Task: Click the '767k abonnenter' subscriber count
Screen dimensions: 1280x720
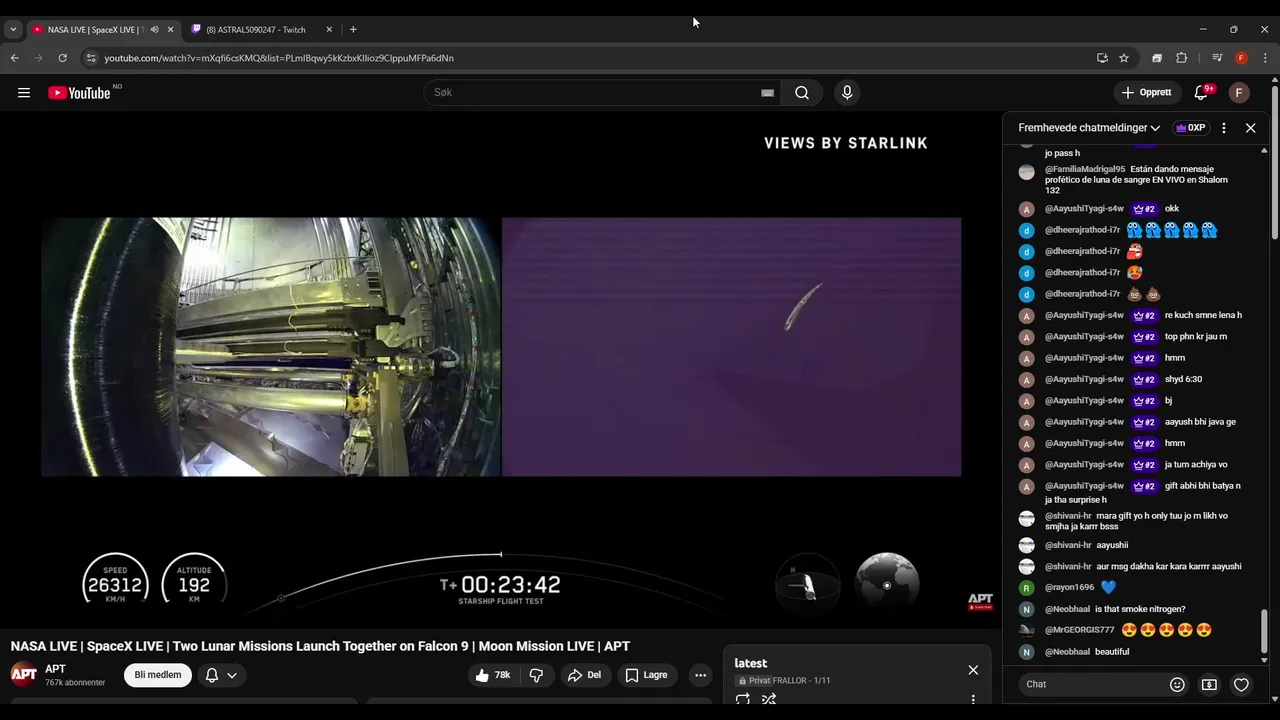Action: click(x=75, y=683)
